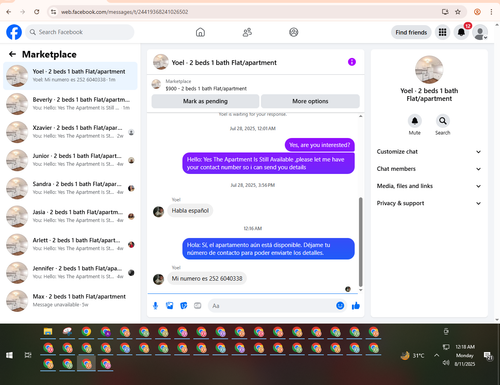Record a voice clip microphone icon

coord(155,306)
